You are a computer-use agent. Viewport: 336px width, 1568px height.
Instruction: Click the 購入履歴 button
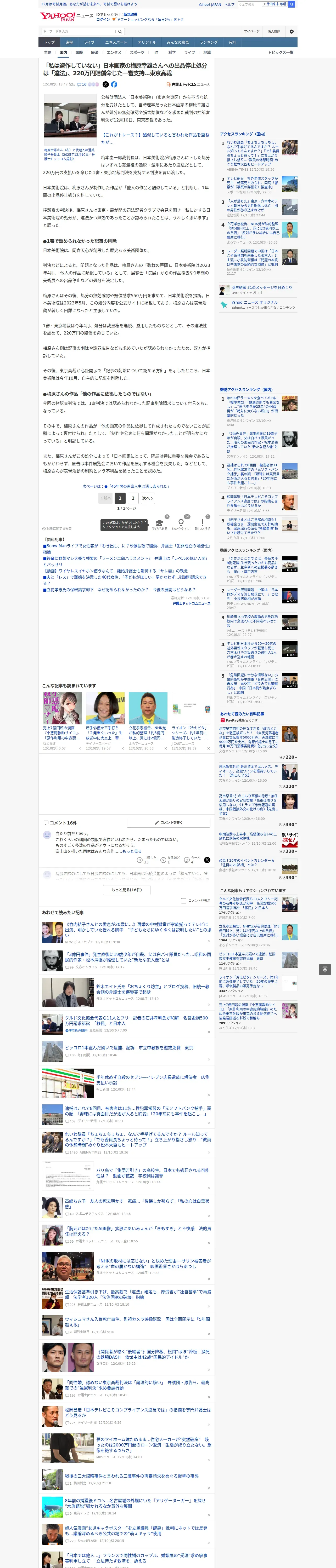coord(274,32)
